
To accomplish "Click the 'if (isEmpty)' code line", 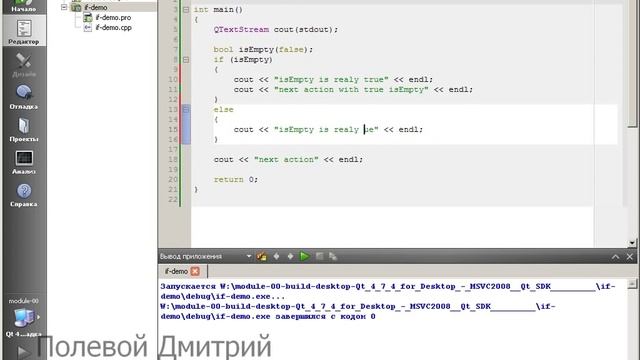I will coord(243,60).
